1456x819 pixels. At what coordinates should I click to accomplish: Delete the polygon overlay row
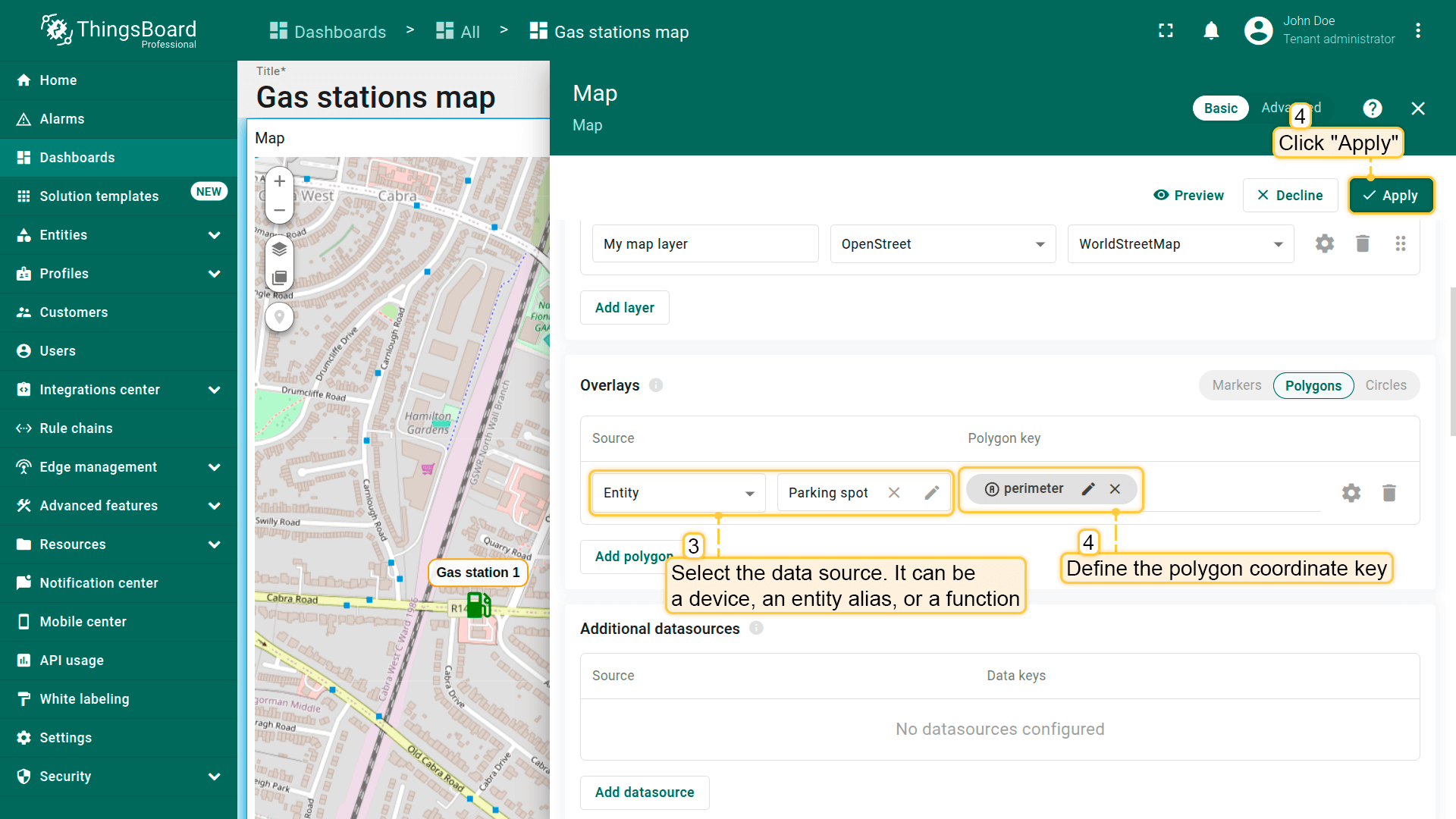(x=1389, y=493)
